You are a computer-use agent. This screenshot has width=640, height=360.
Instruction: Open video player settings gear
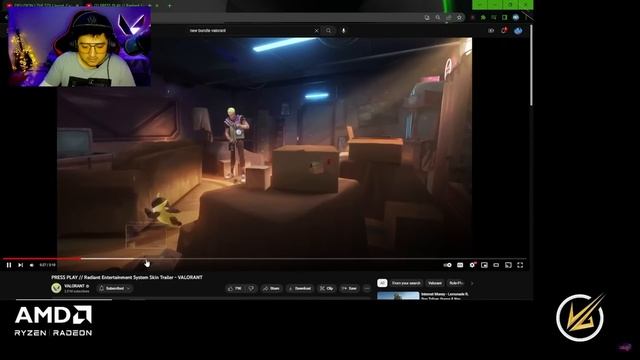point(472,265)
